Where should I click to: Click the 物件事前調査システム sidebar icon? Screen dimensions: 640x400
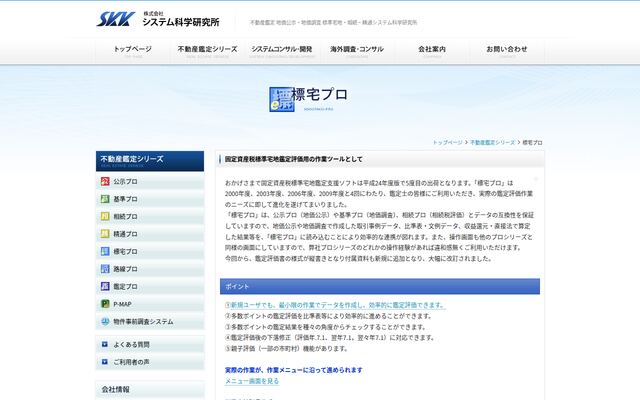click(x=105, y=322)
